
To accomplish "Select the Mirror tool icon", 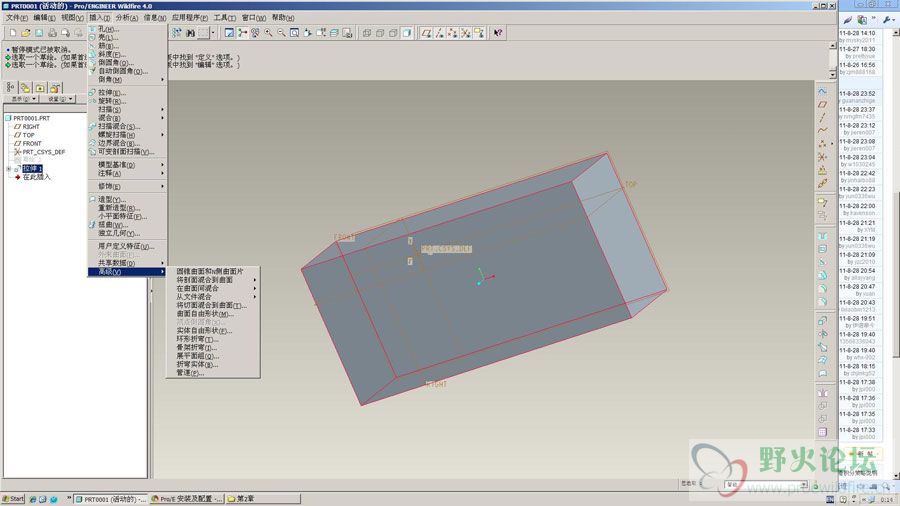I will point(823,393).
